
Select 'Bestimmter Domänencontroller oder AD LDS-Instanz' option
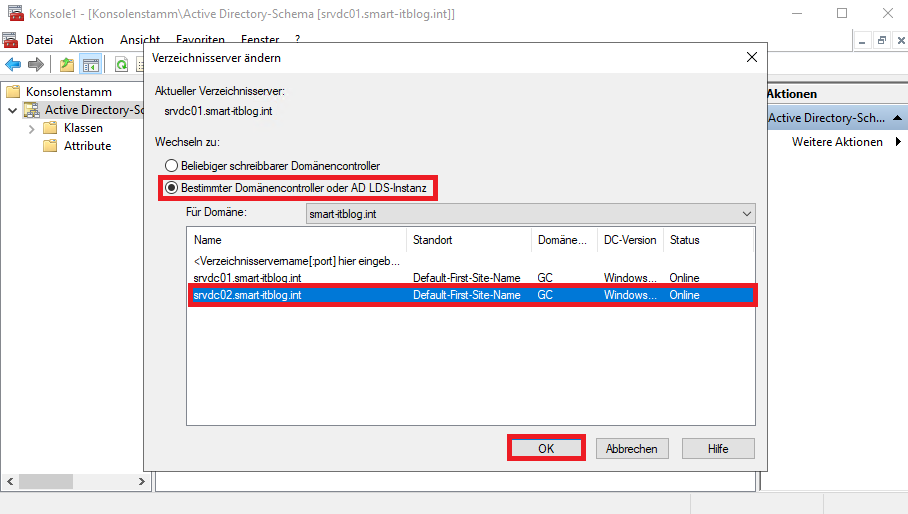pyautogui.click(x=172, y=188)
